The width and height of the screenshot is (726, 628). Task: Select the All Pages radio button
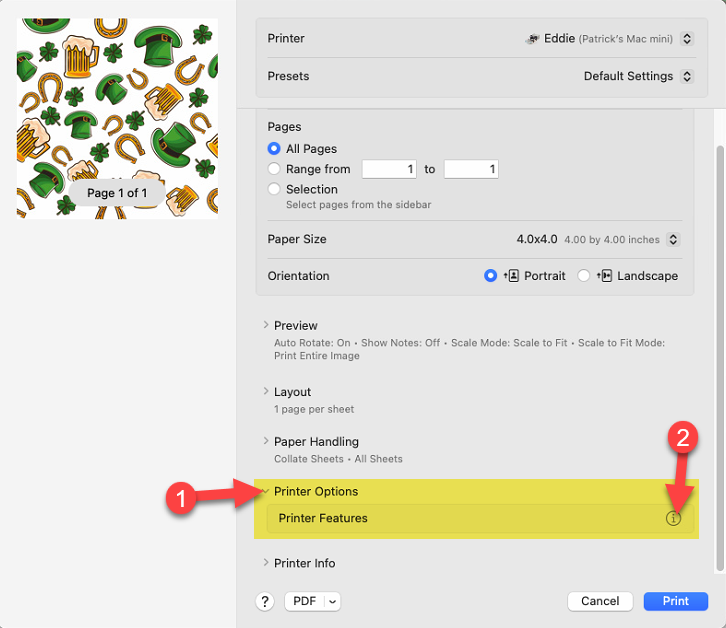(274, 149)
